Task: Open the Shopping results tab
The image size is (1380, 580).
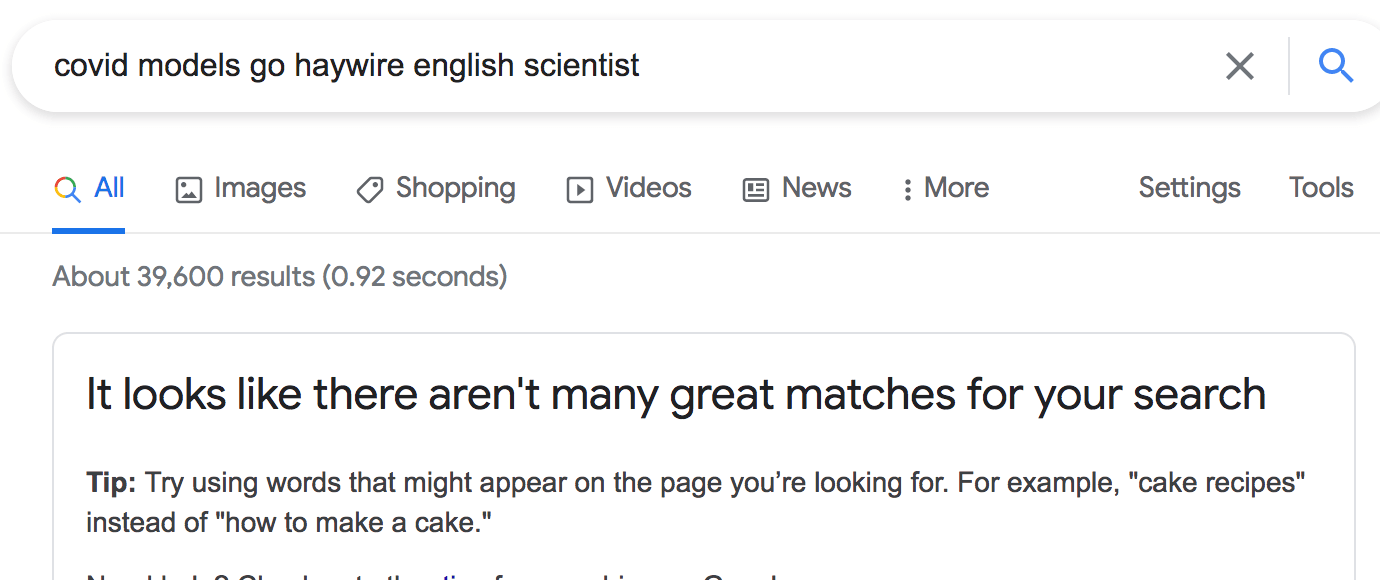Action: pyautogui.click(x=455, y=188)
